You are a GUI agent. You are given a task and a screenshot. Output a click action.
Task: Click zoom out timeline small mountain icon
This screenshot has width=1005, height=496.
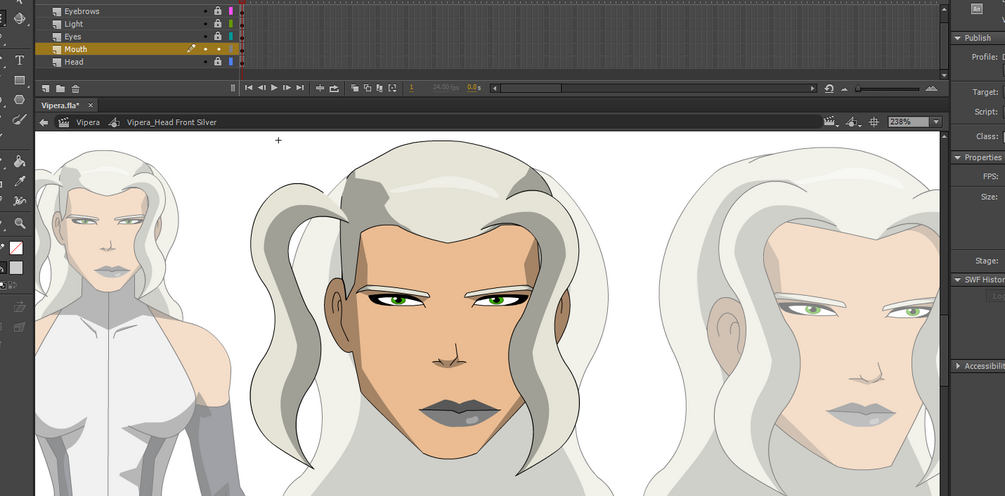coord(844,90)
